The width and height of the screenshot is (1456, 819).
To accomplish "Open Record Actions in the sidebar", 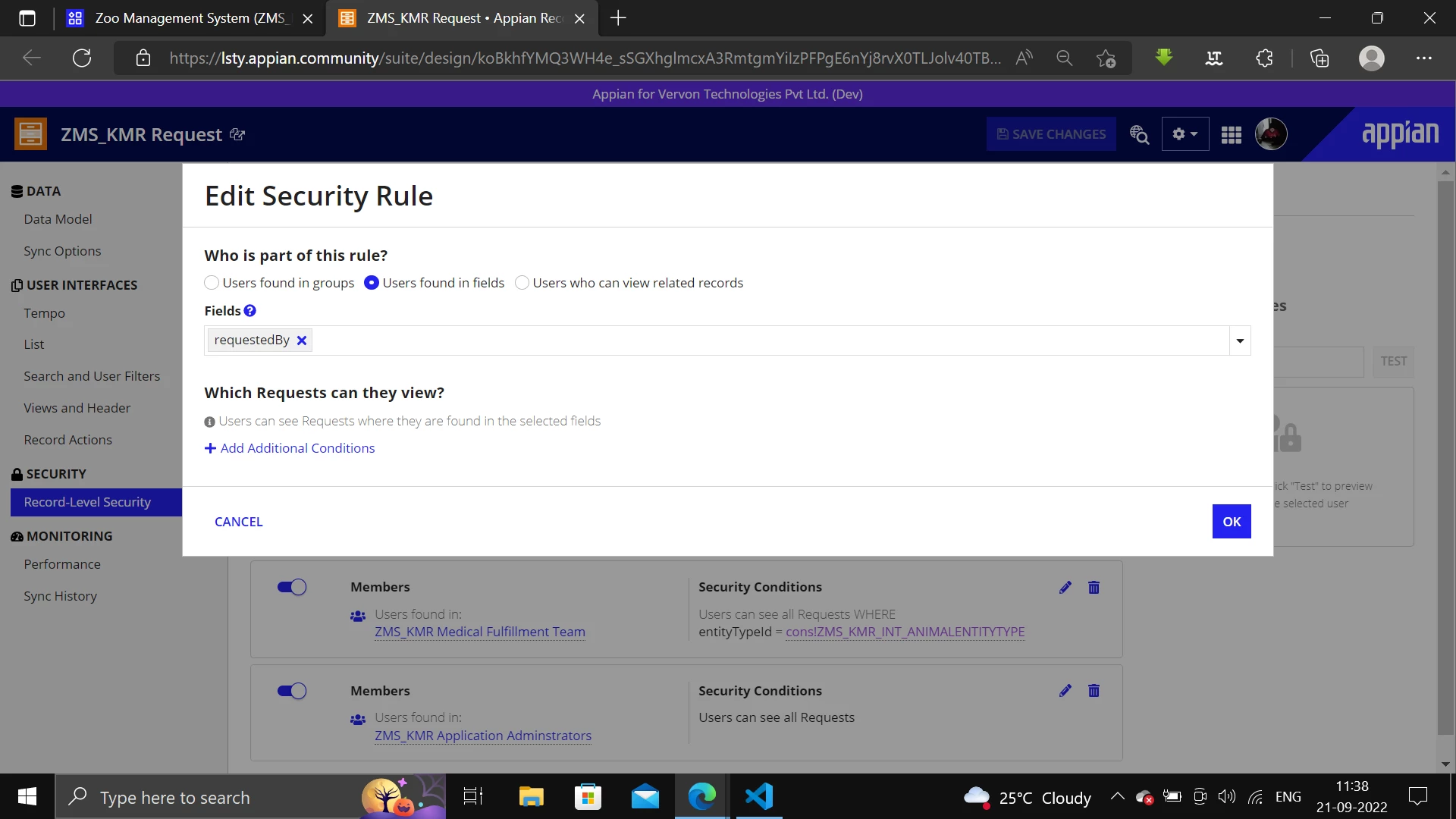I will pyautogui.click(x=67, y=440).
